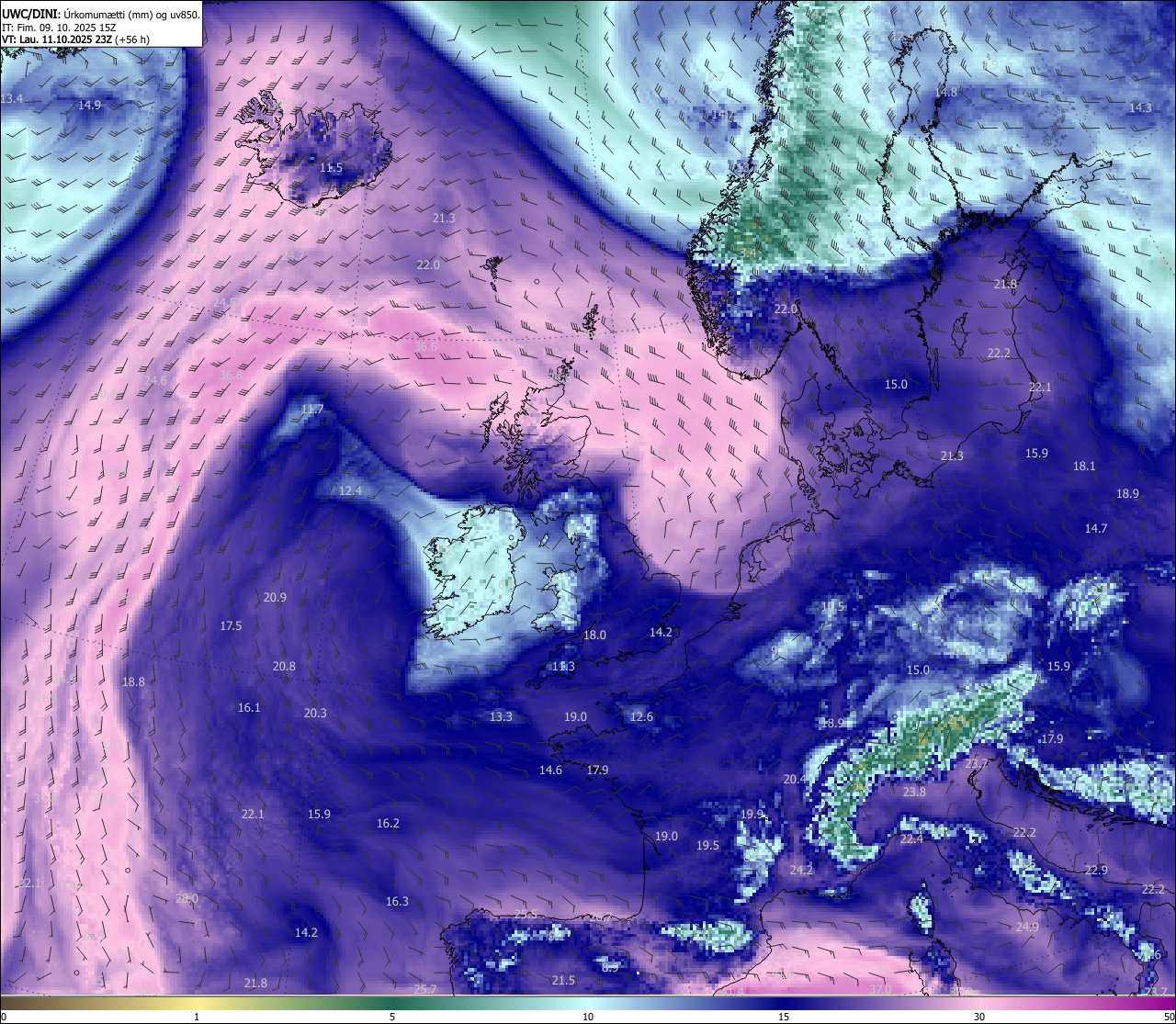Click the 18.8 value label
This screenshot has width=1176, height=1024.
133,681
